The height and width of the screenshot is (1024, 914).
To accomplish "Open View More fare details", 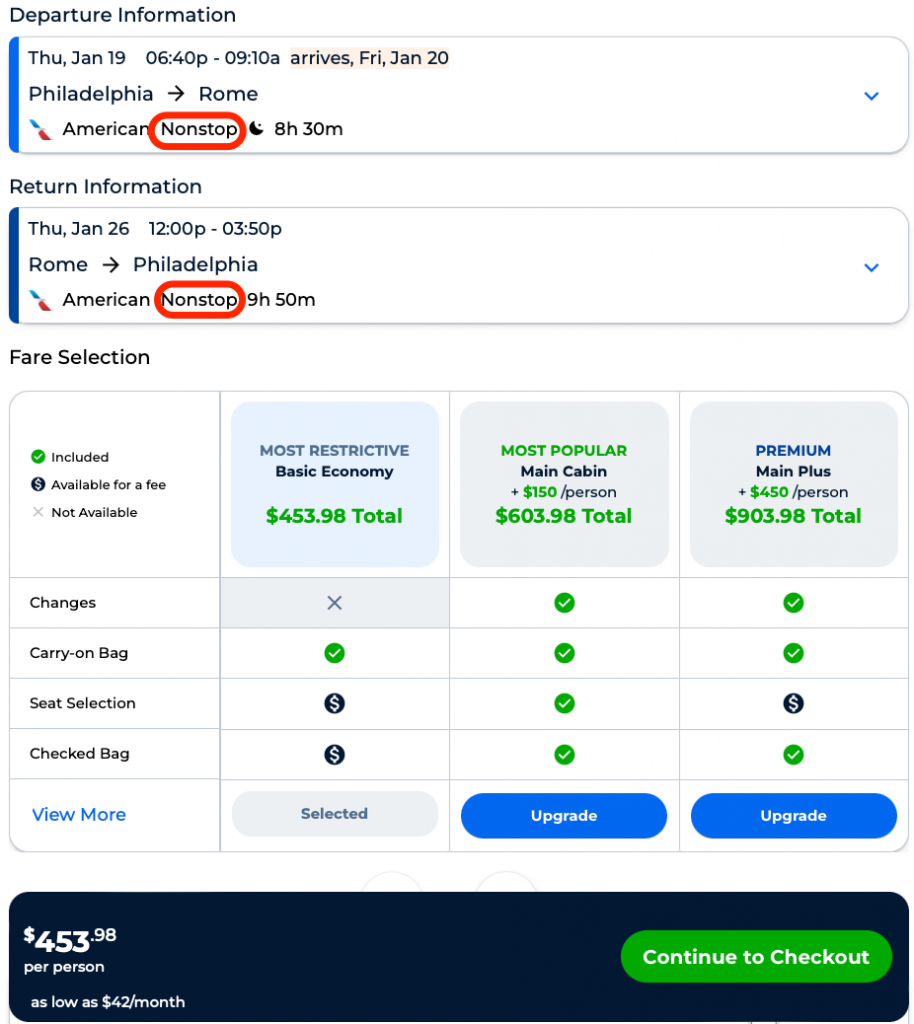I will pyautogui.click(x=79, y=815).
